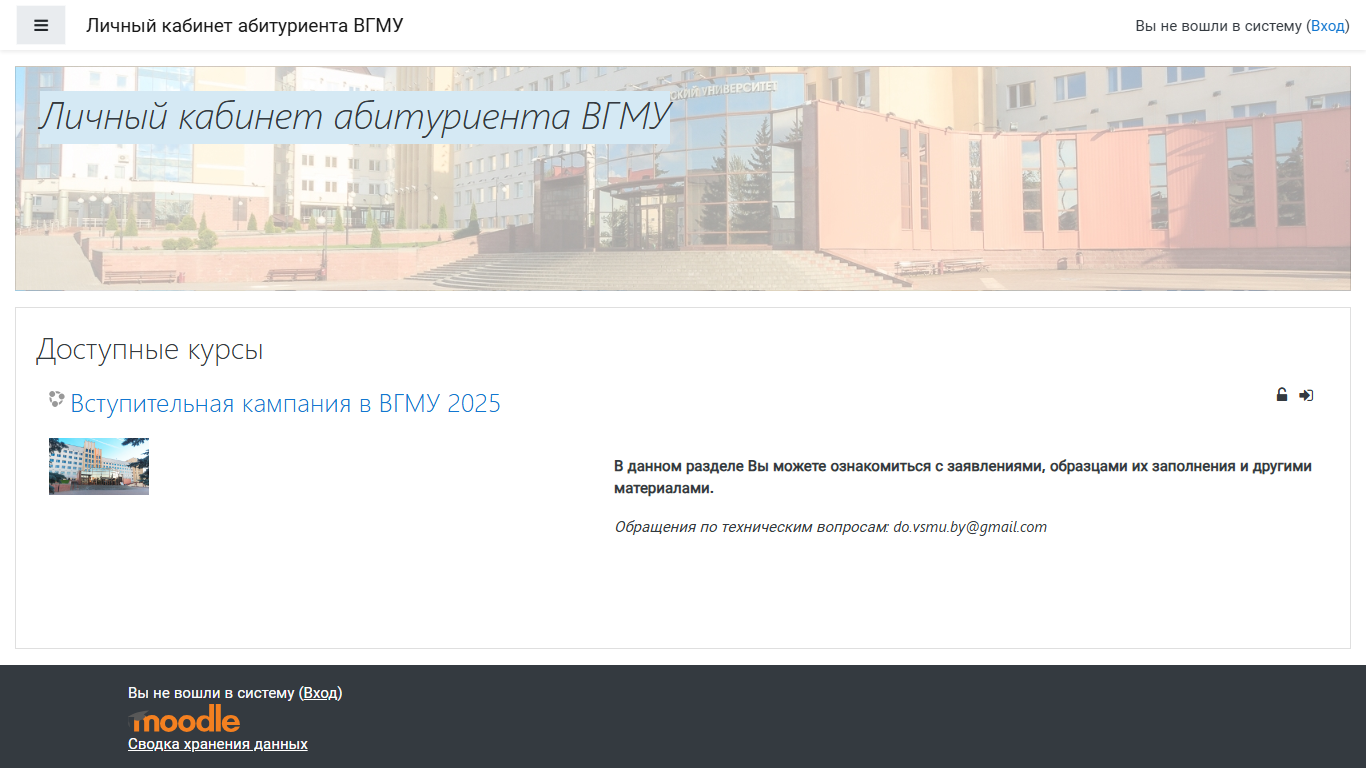Screen dimensions: 1366x768
Task: Click the footer text Вы не вошли в систему
Action: point(211,693)
